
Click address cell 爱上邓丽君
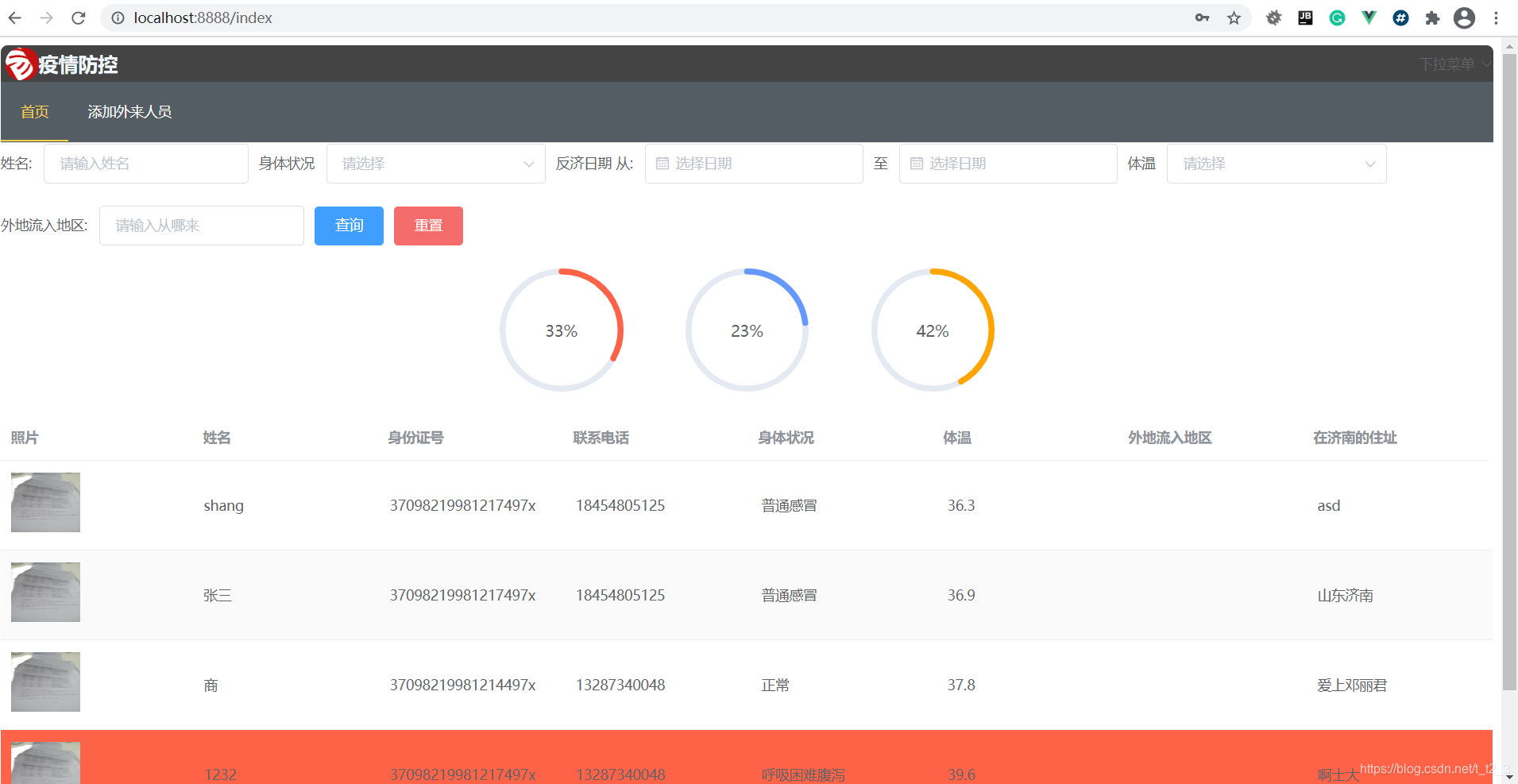point(1352,686)
